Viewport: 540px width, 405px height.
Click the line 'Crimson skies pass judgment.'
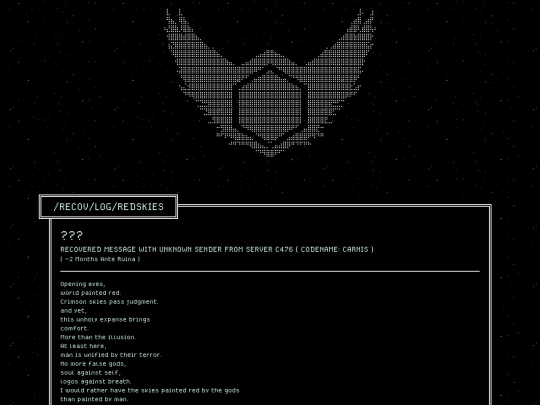point(109,302)
